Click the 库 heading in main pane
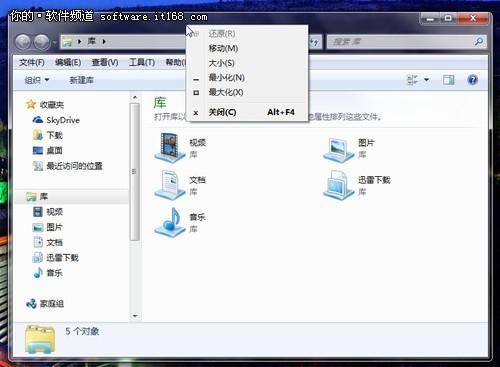500x367 pixels. (x=160, y=103)
